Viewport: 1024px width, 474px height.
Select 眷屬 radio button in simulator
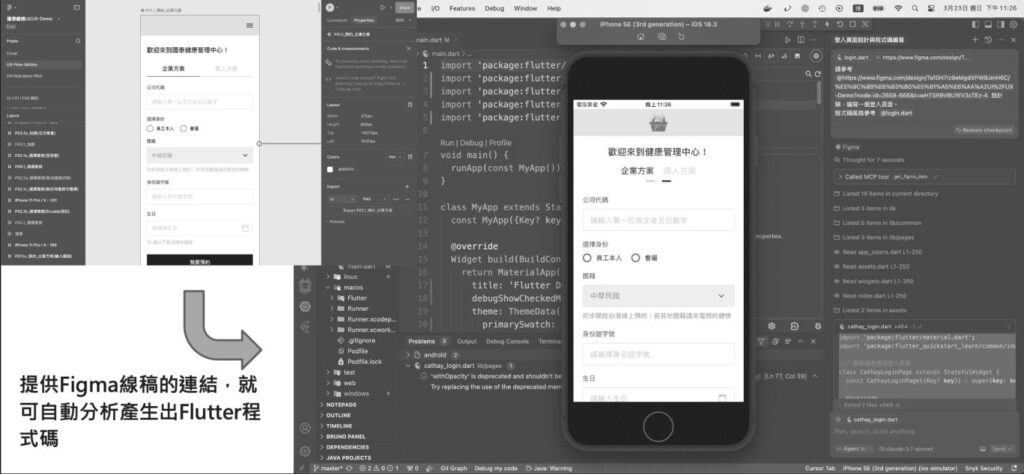[635, 258]
